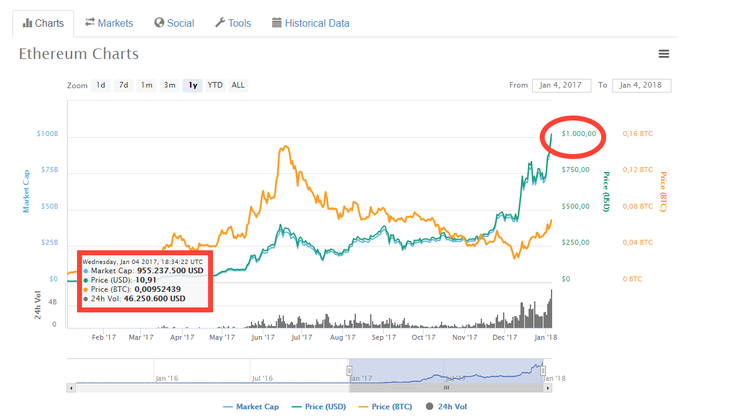736x418 pixels.
Task: Set zoom to 3m
Action: (169, 85)
